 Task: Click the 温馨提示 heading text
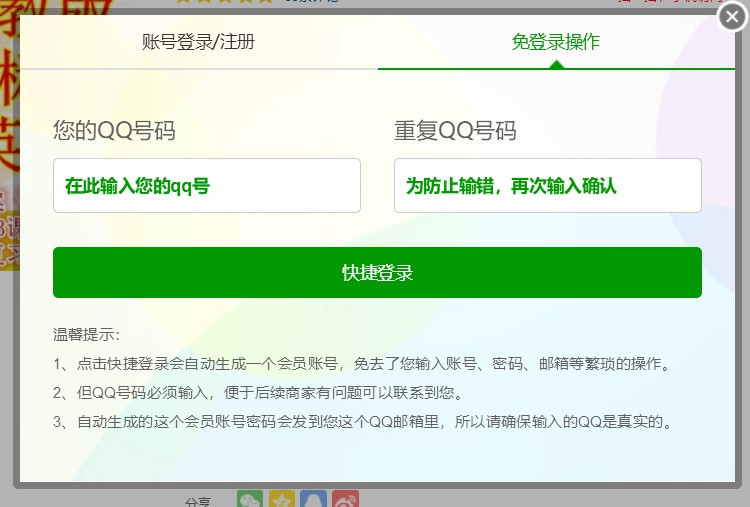coord(86,334)
